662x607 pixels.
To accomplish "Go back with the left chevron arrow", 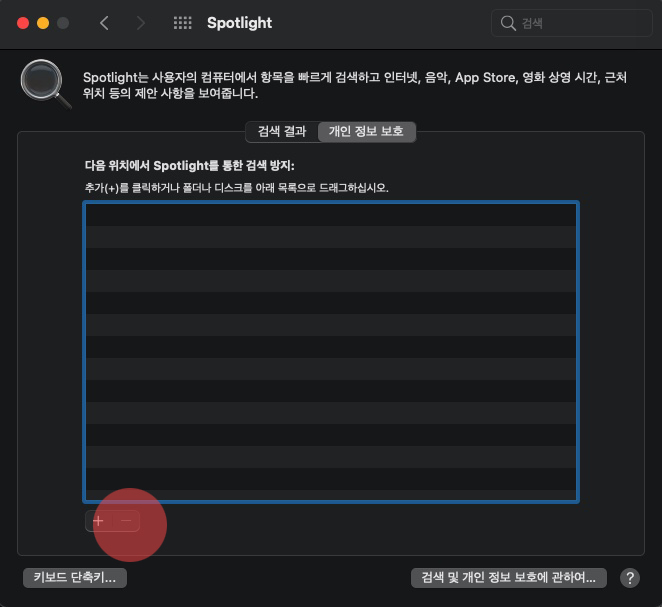I will 104,23.
